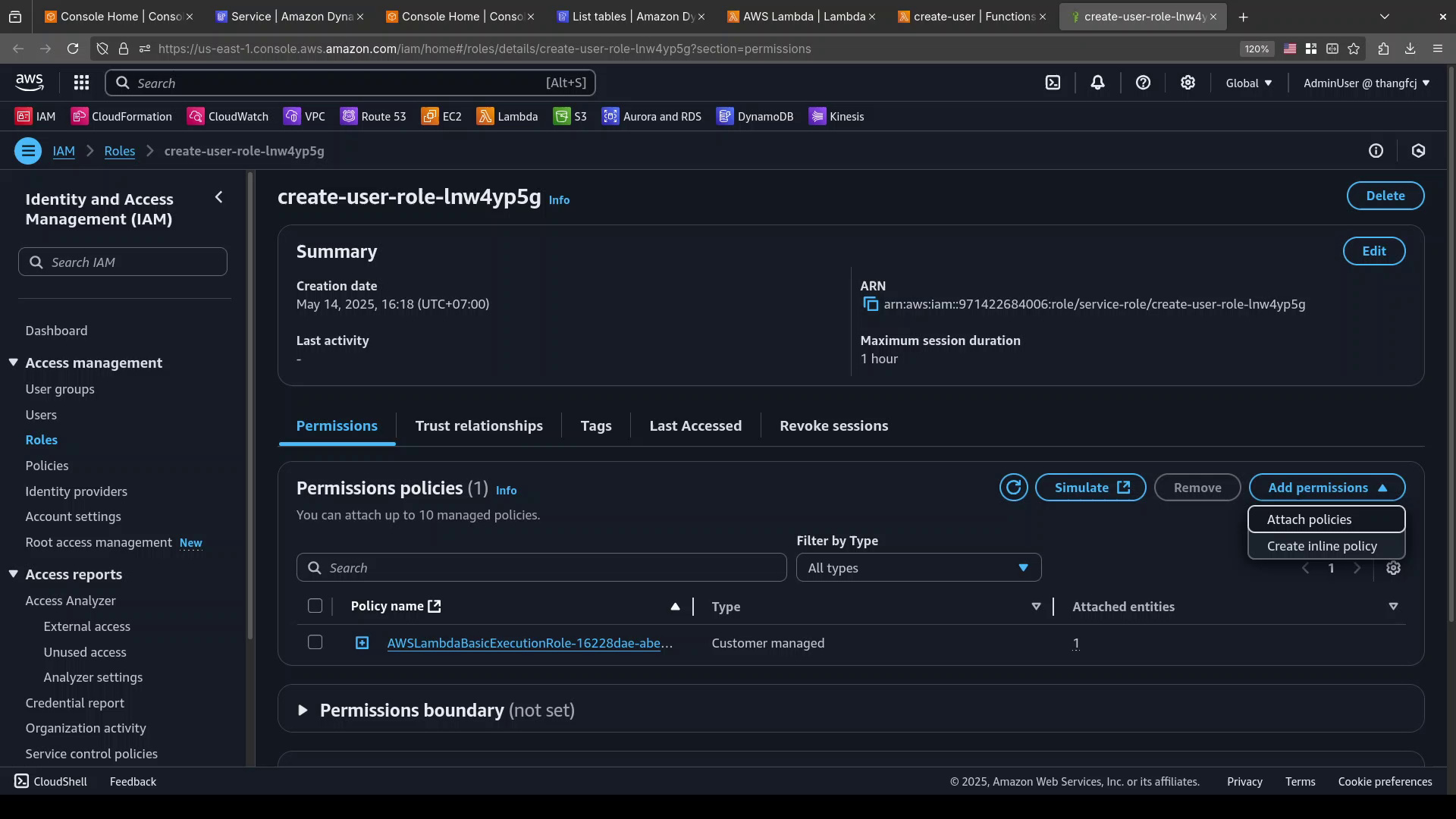Delete the role

(x=1385, y=196)
